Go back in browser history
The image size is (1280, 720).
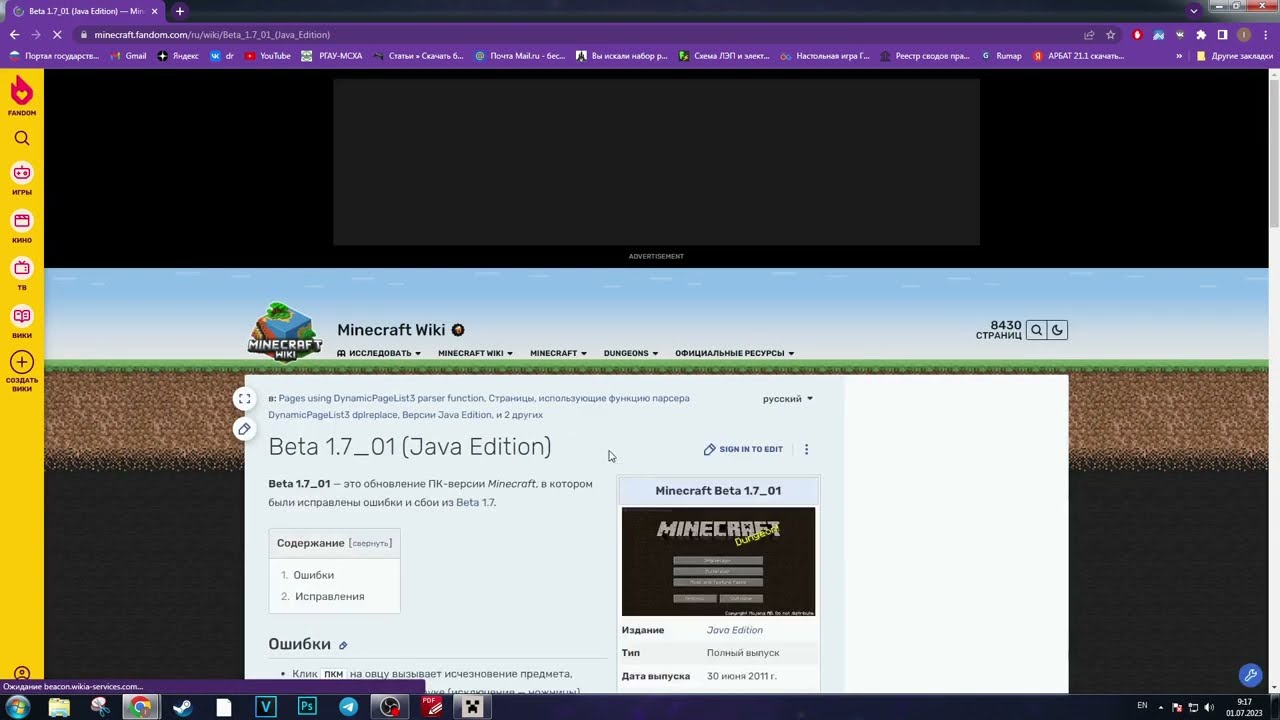(x=14, y=35)
